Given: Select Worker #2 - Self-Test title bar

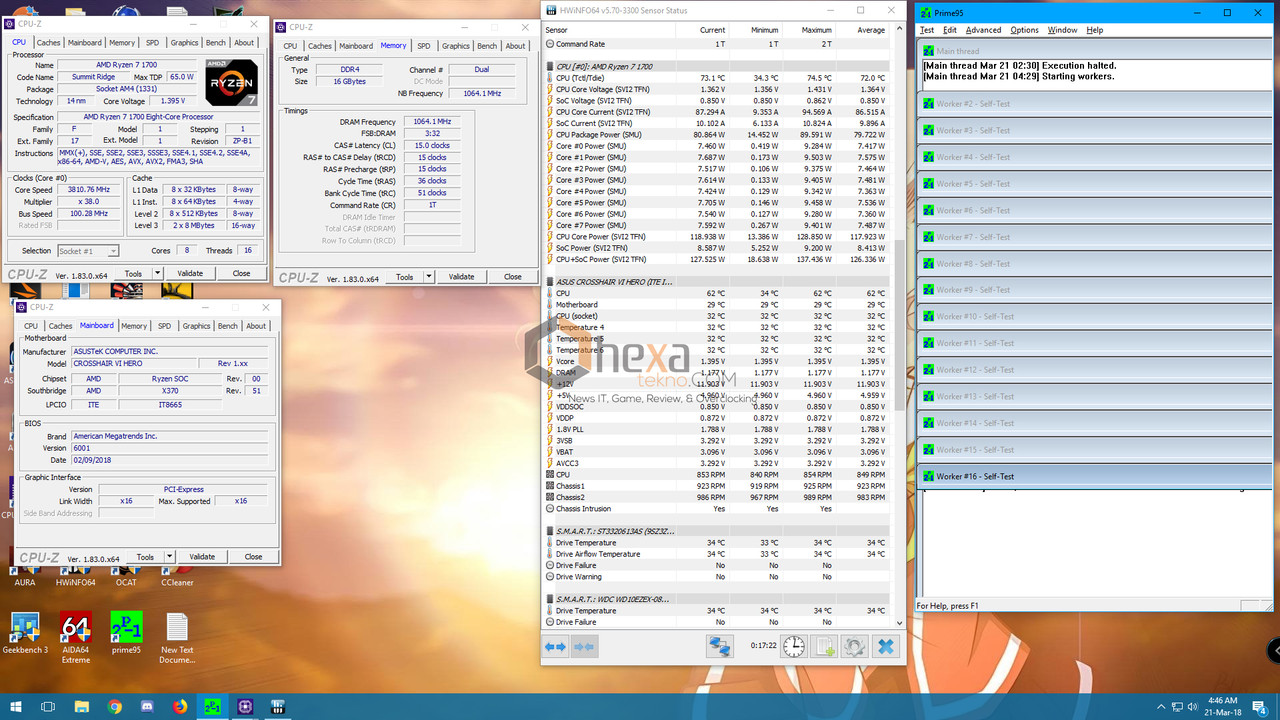Looking at the screenshot, I should (1092, 104).
